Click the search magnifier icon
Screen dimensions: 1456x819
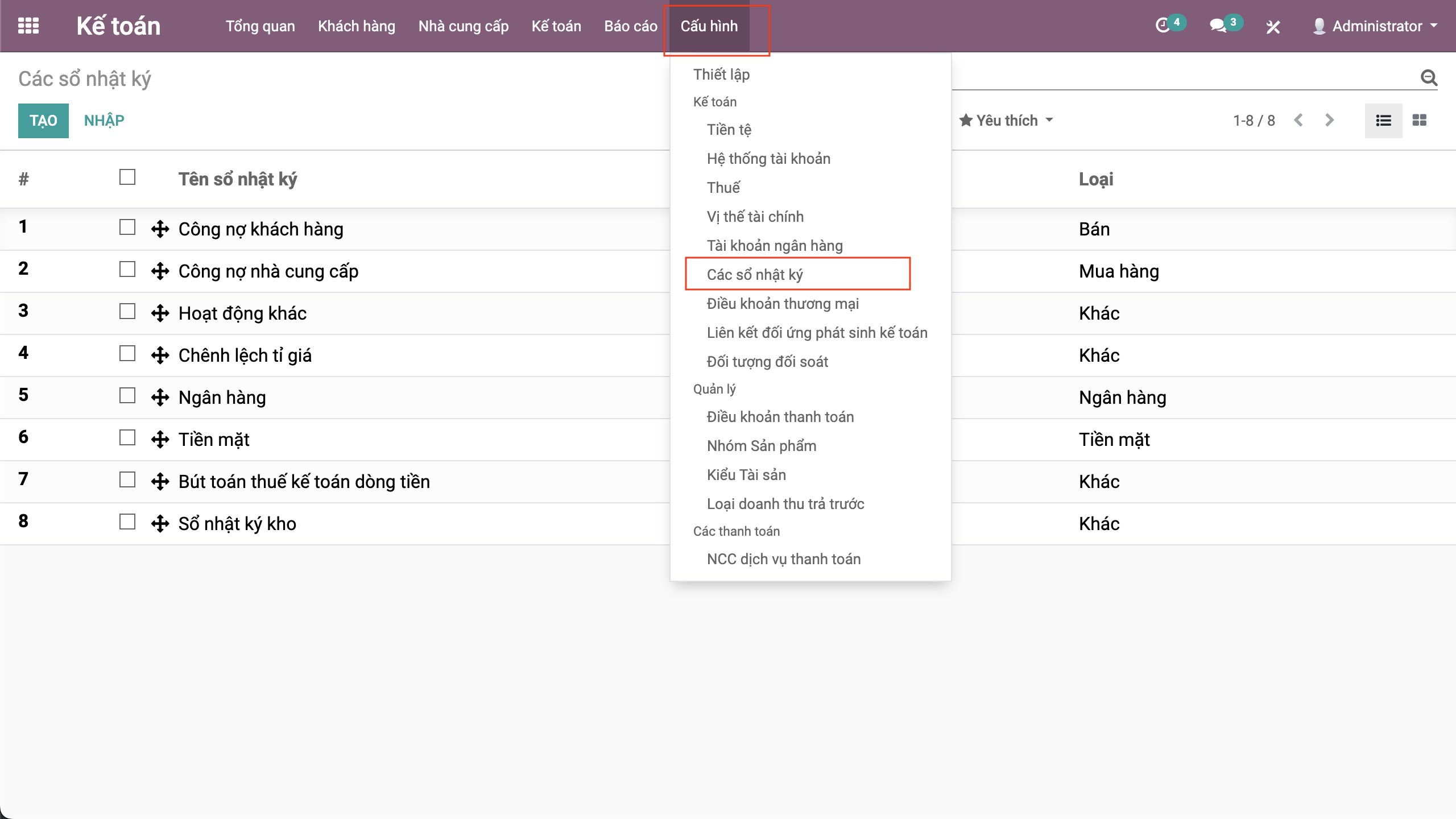1429,78
